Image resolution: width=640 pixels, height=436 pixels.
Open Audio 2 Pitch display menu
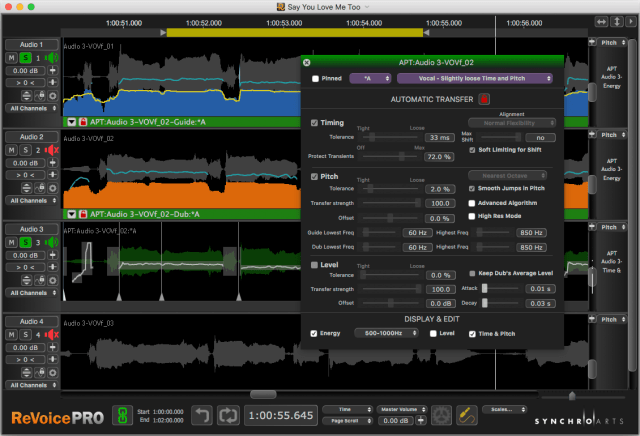[x=612, y=135]
